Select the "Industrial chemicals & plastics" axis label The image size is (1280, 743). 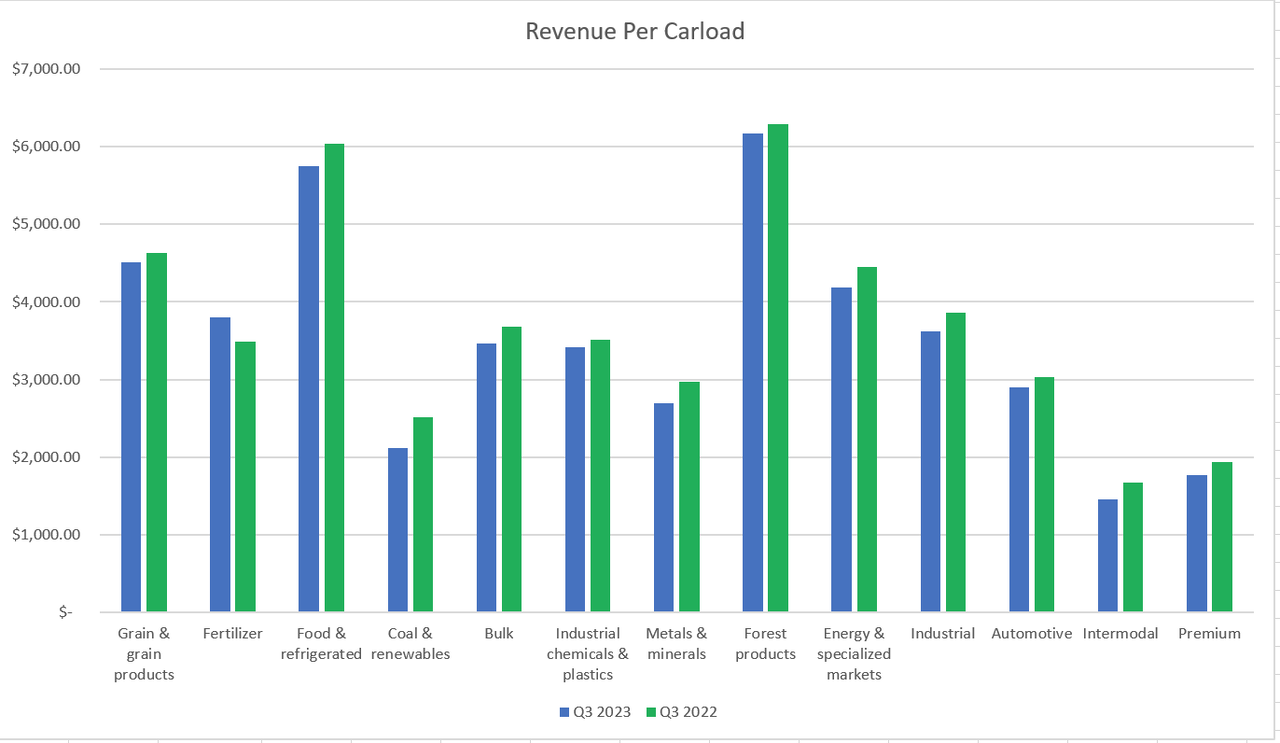(587, 654)
